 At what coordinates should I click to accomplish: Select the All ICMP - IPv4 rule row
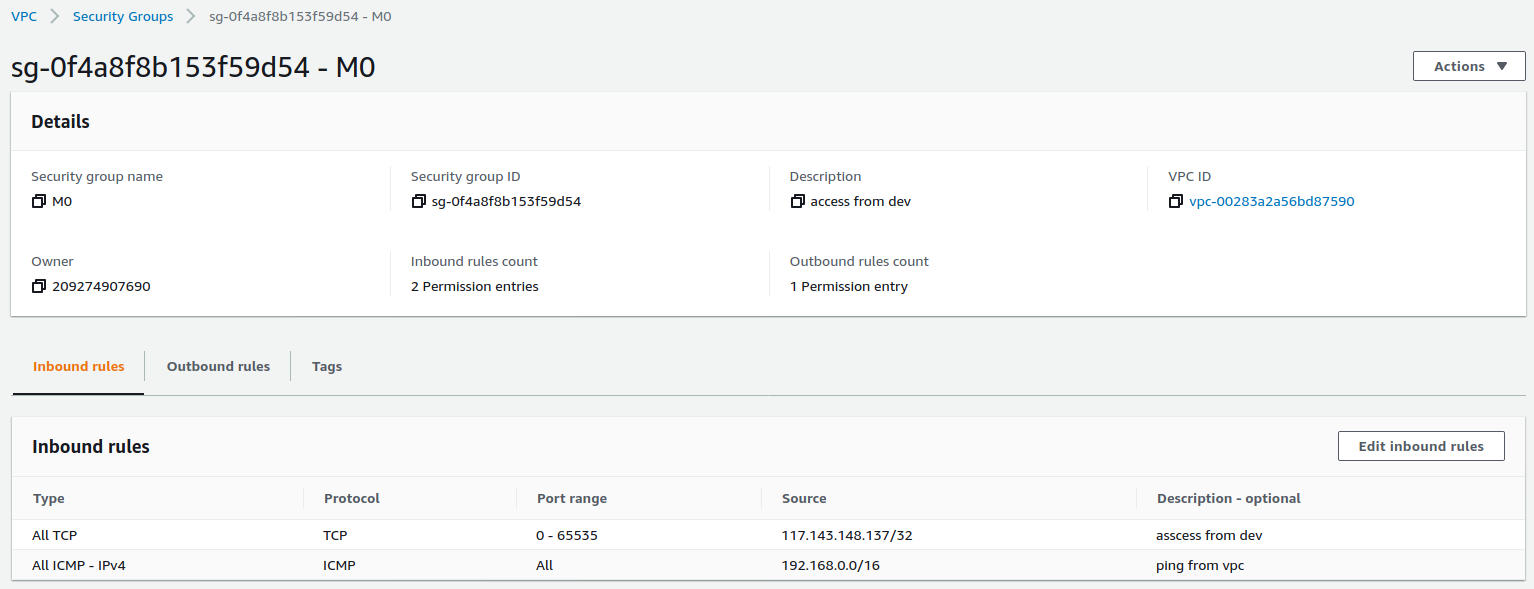(x=79, y=565)
